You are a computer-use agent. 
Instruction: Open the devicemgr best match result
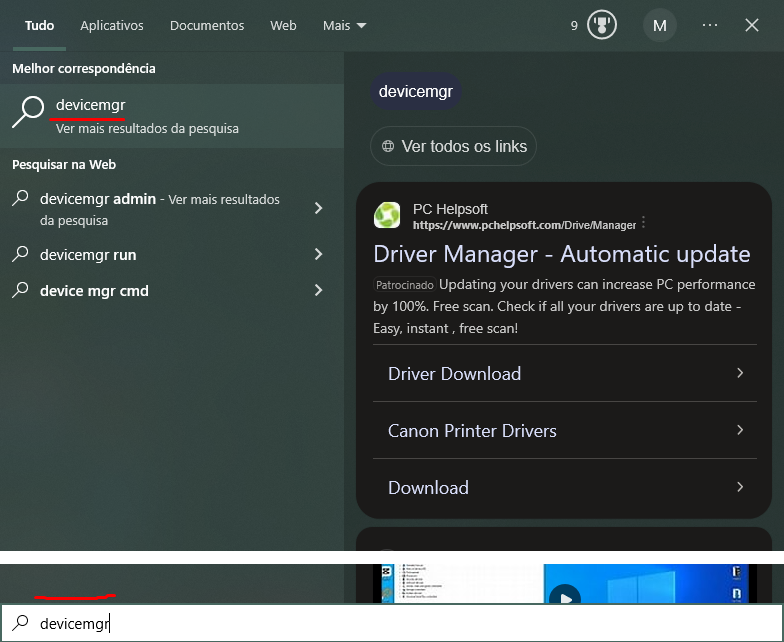coord(172,116)
